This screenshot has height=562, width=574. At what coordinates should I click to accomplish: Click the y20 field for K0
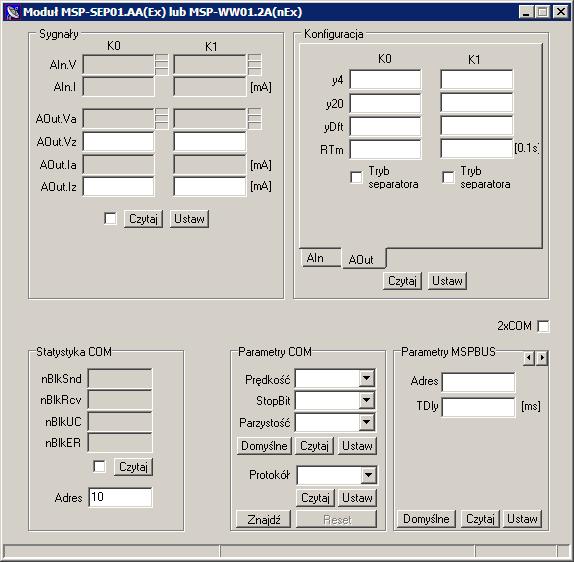tap(385, 103)
